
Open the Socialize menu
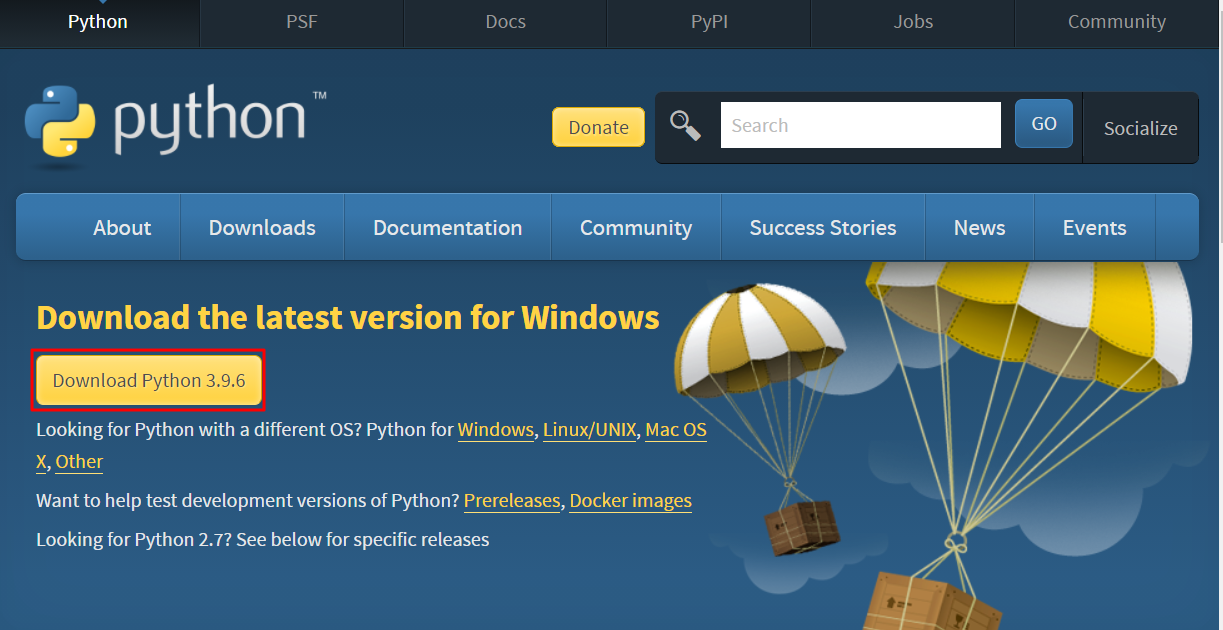click(1140, 128)
